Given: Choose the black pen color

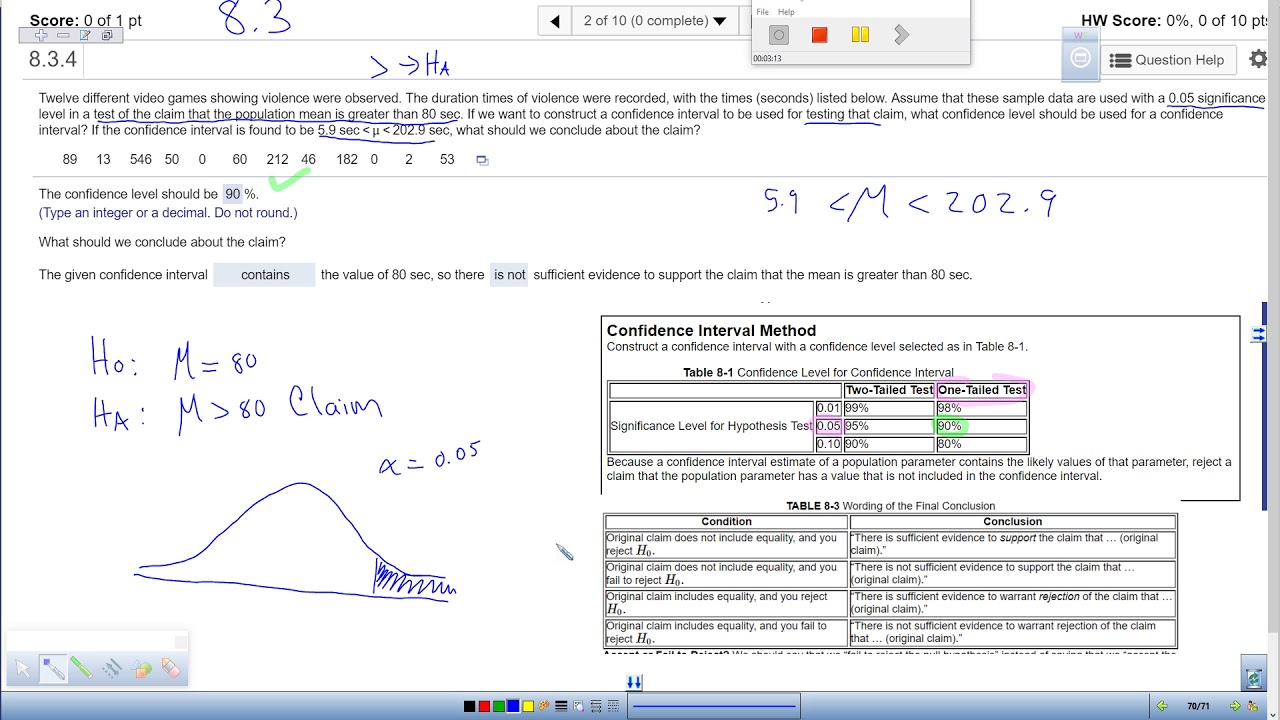Looking at the screenshot, I should tap(469, 707).
